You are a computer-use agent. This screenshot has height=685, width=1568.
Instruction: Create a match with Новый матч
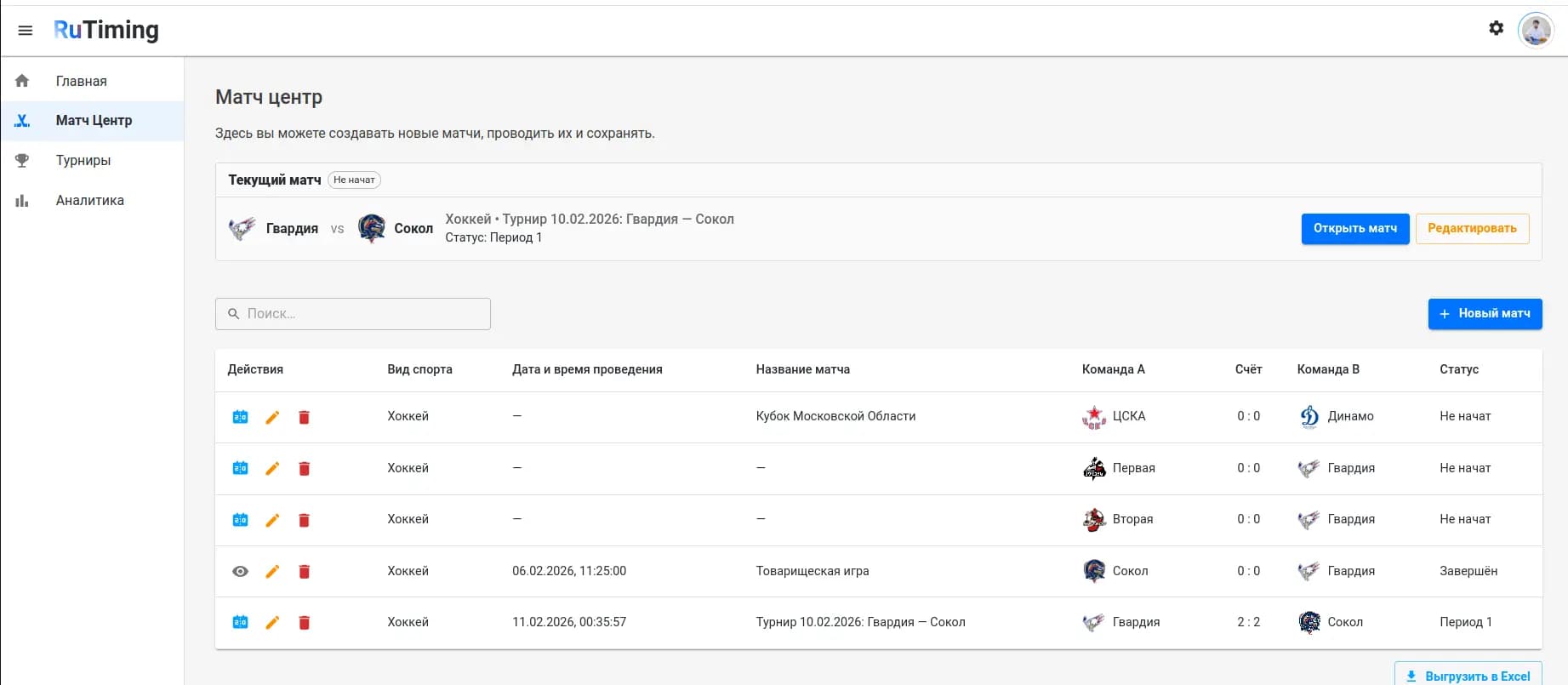pyautogui.click(x=1485, y=313)
